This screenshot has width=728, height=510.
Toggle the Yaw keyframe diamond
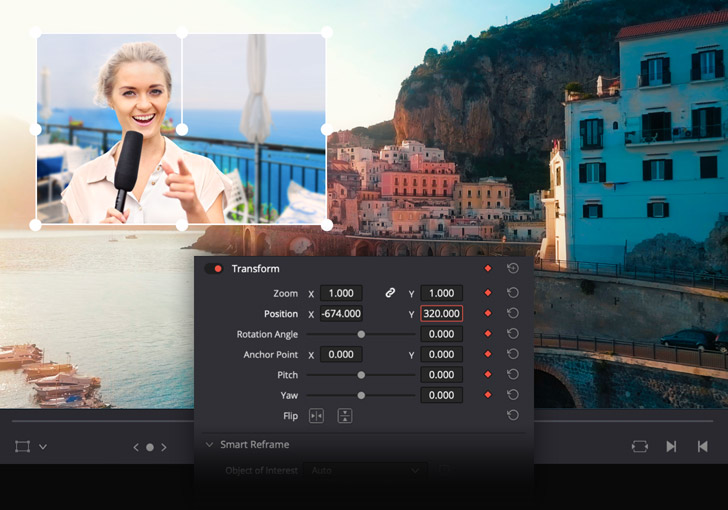488,395
